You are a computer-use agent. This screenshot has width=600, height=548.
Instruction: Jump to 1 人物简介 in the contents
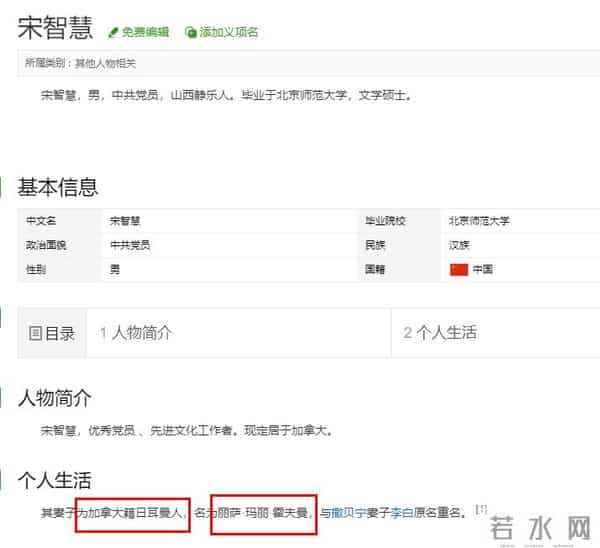pyautogui.click(x=136, y=333)
